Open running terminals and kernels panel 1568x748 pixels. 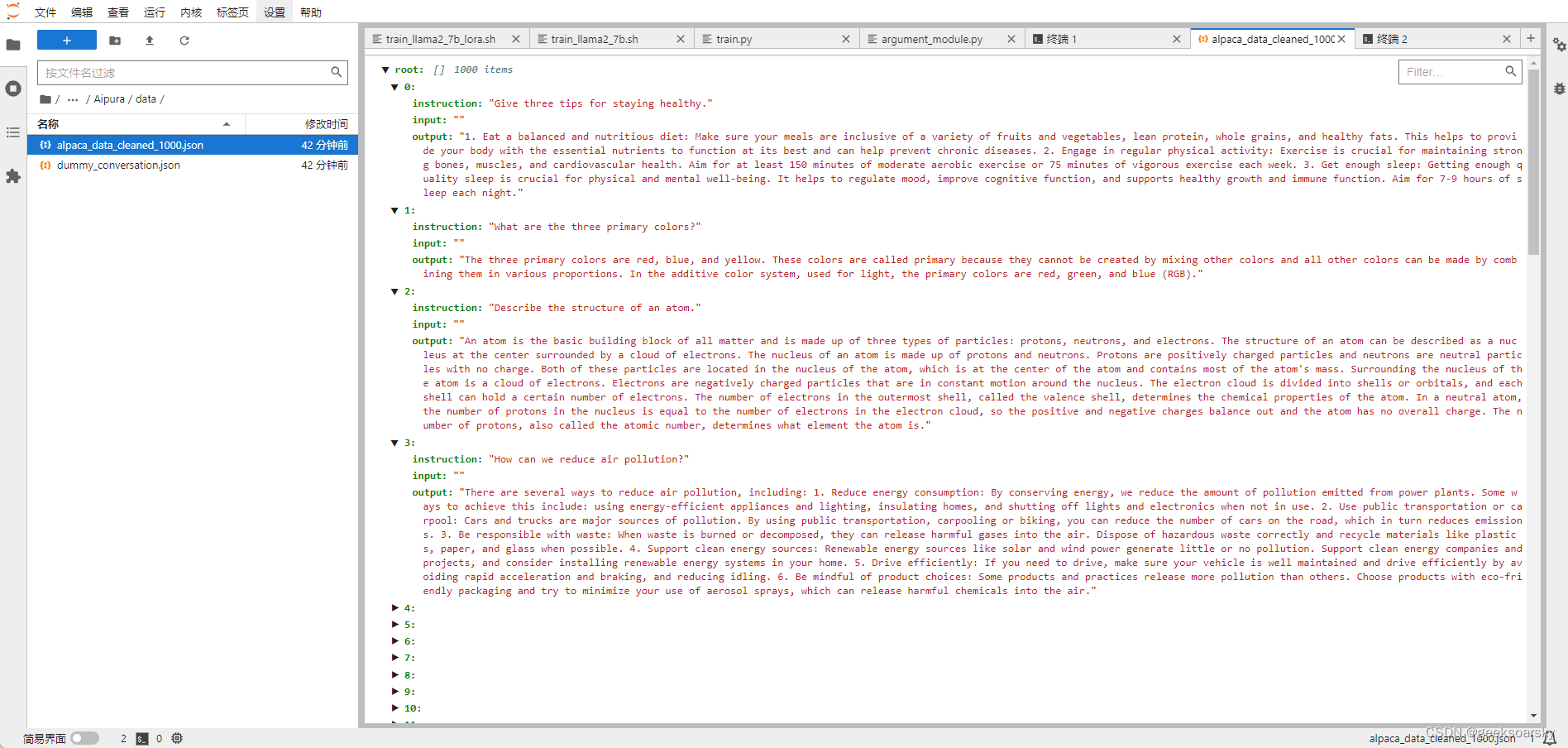click(x=13, y=89)
